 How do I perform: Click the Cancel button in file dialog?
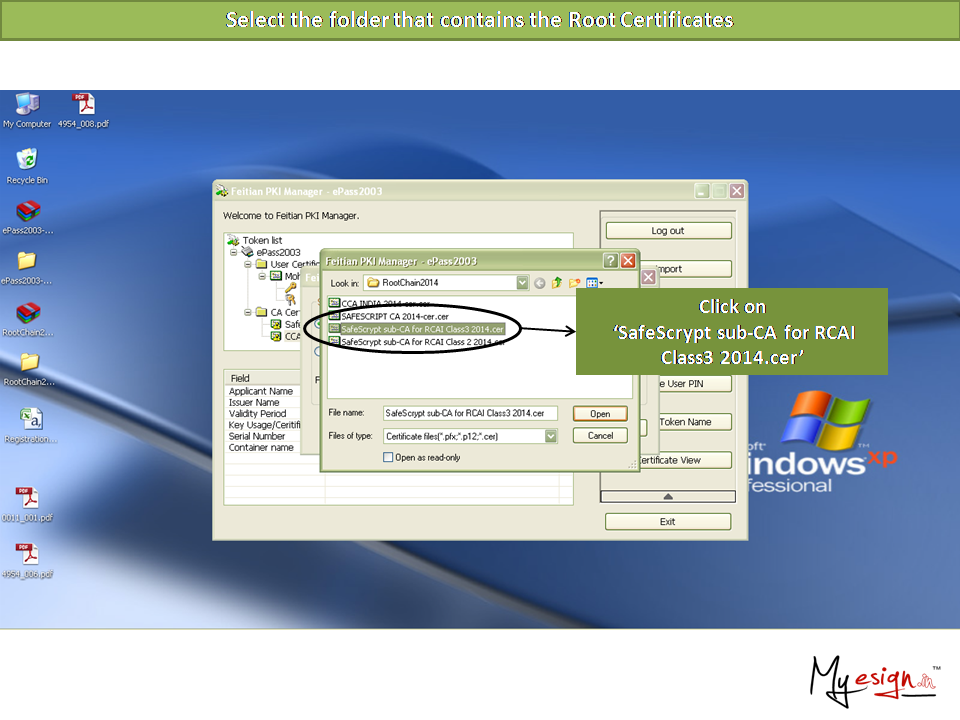click(x=600, y=436)
